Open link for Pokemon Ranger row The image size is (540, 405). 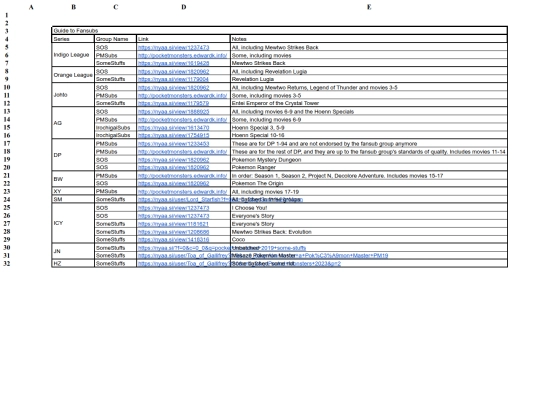pos(174,167)
